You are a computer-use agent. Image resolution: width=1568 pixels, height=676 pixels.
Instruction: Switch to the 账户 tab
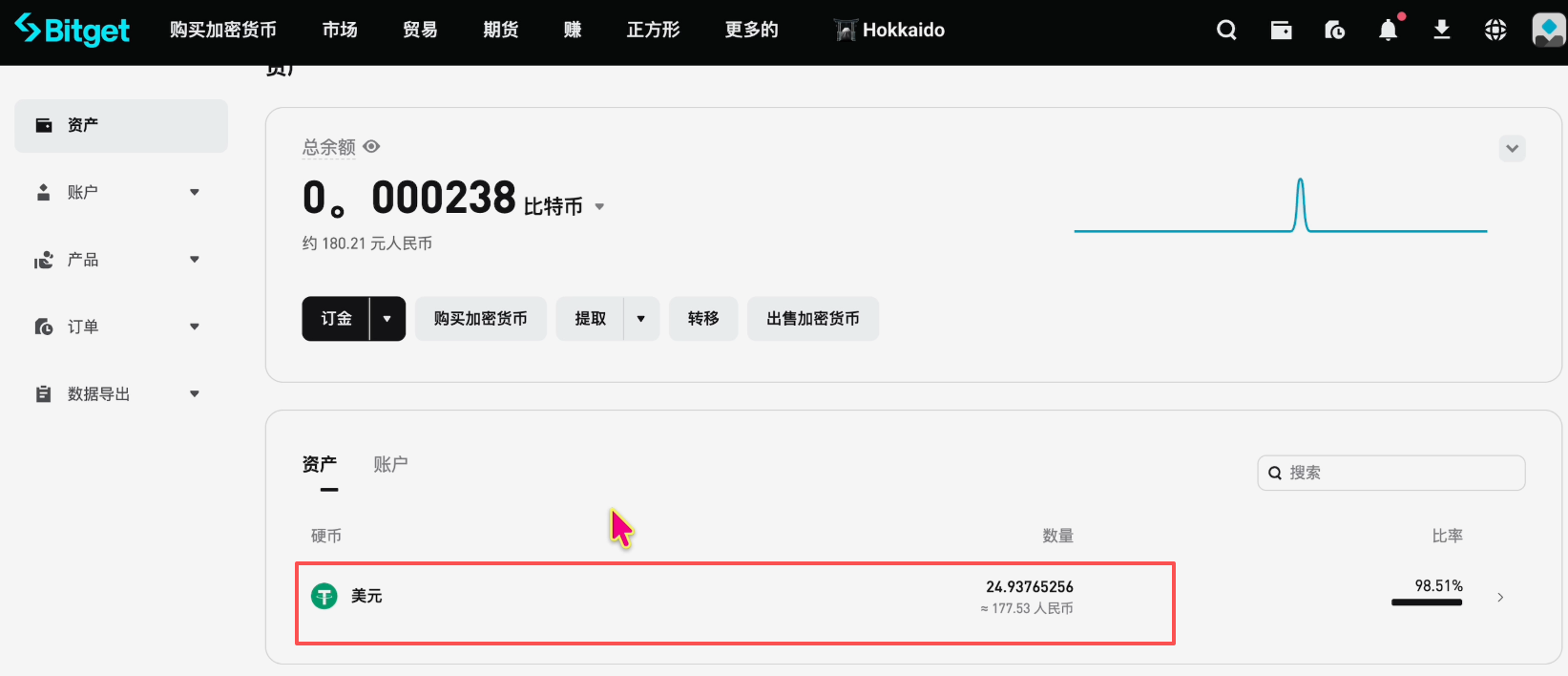click(390, 464)
